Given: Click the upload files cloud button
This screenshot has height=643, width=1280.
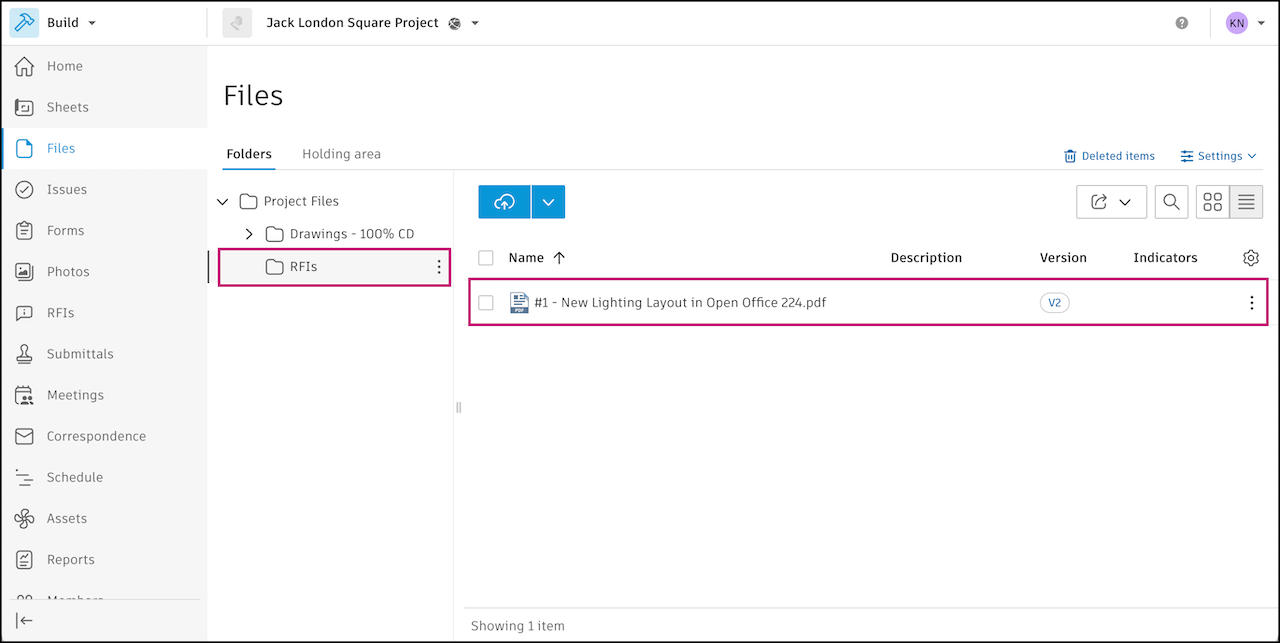Looking at the screenshot, I should 504,202.
